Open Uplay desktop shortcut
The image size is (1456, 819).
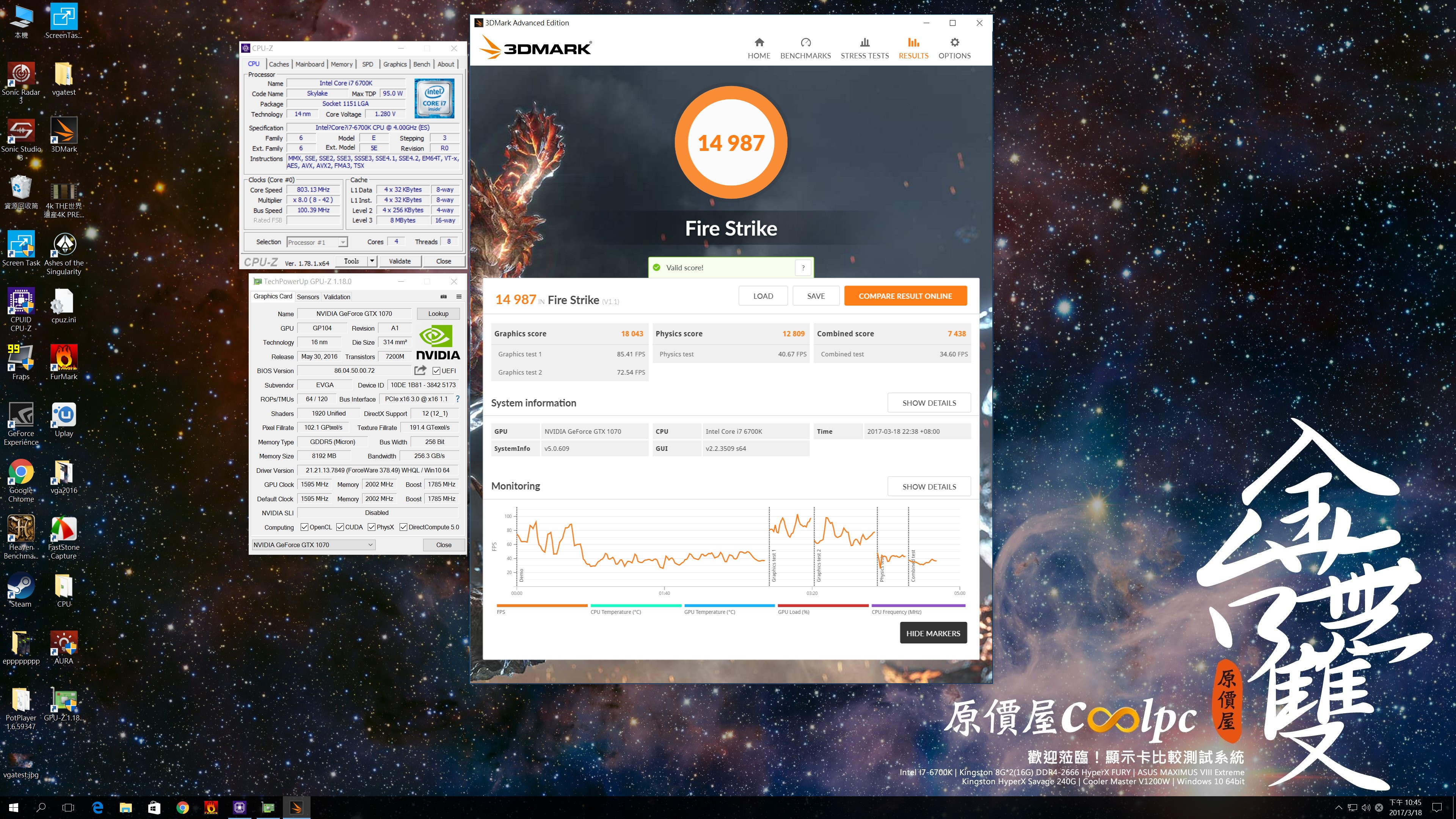64,420
